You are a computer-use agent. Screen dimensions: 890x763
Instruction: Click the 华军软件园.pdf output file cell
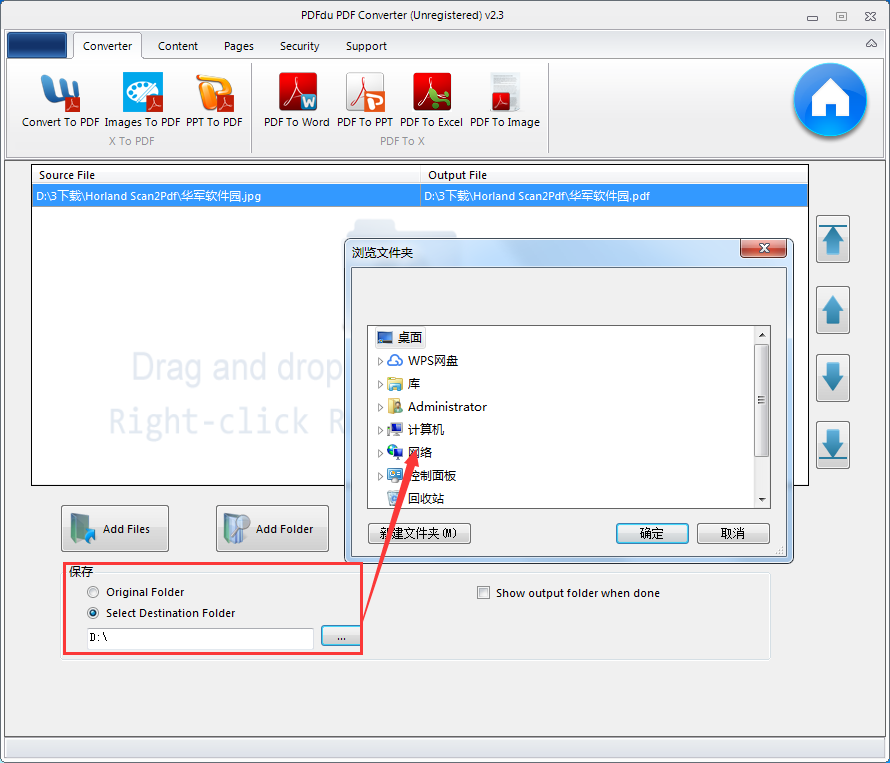pos(614,196)
